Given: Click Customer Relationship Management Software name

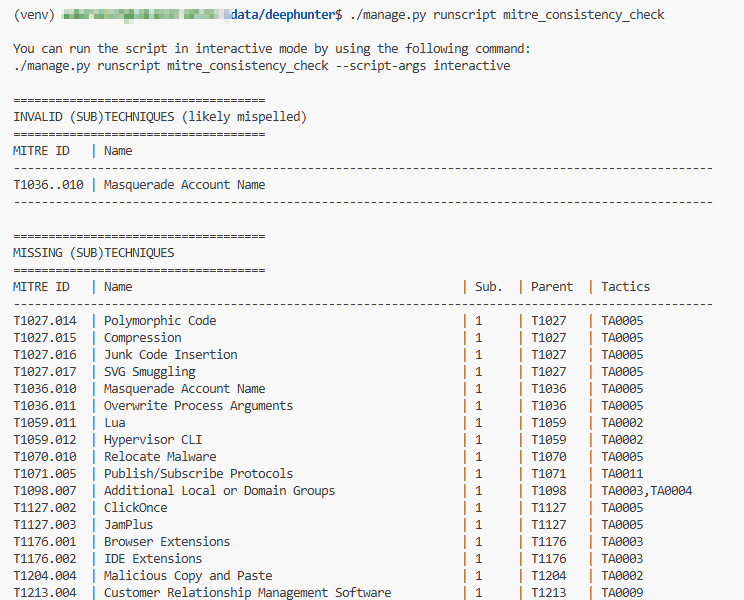Looking at the screenshot, I should (247, 593).
